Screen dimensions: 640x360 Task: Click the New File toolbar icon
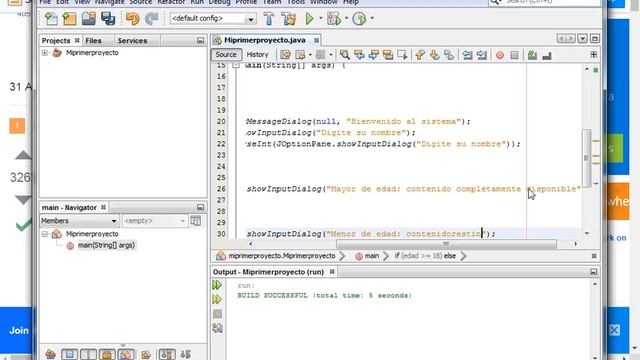51,19
